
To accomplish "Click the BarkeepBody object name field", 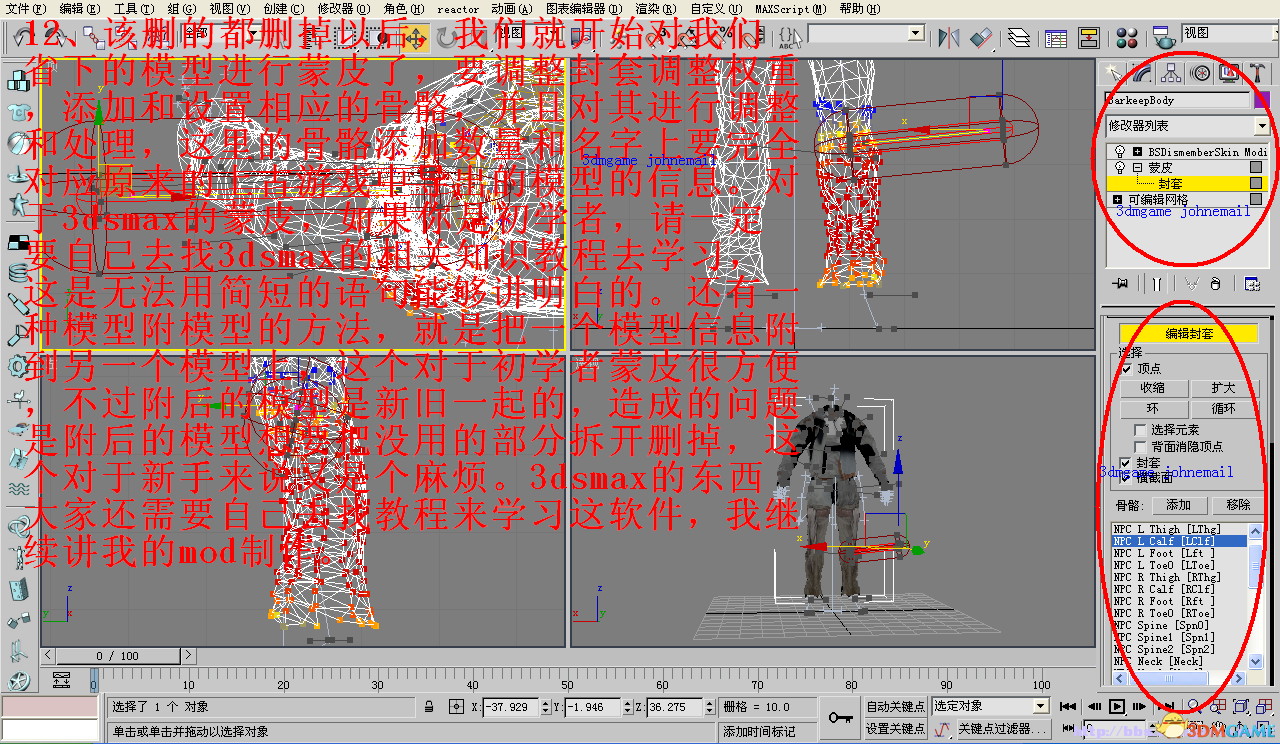I will pyautogui.click(x=1178, y=100).
